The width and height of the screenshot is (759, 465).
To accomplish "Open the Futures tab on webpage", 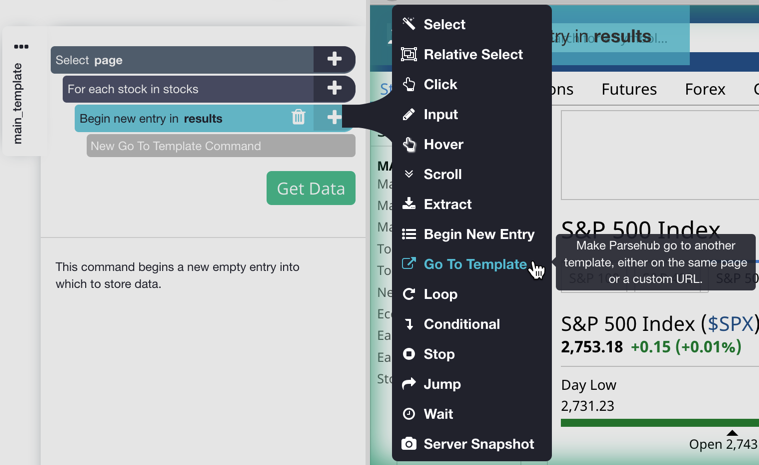I will click(628, 89).
